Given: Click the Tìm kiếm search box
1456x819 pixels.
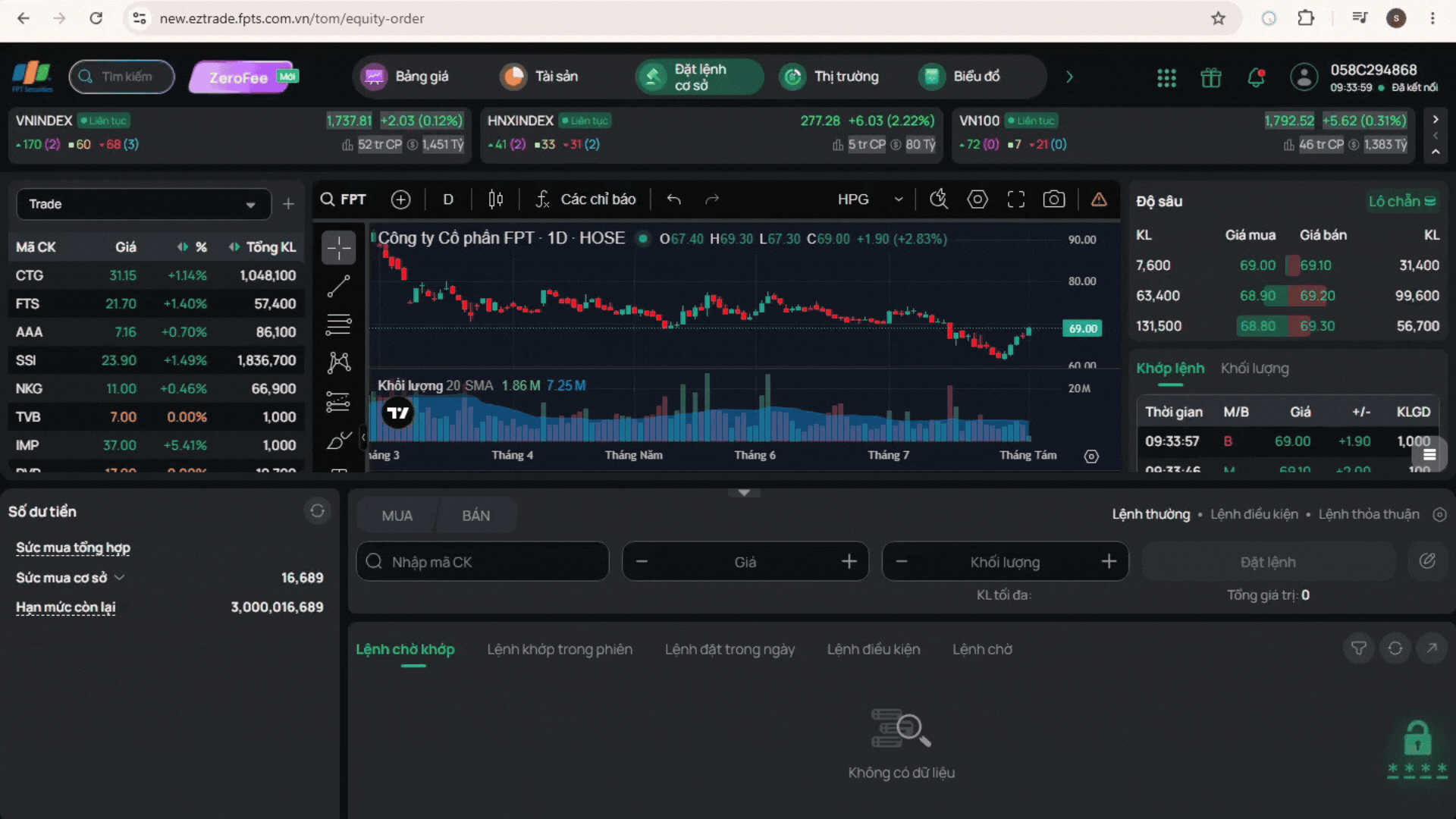Looking at the screenshot, I should click(x=121, y=77).
